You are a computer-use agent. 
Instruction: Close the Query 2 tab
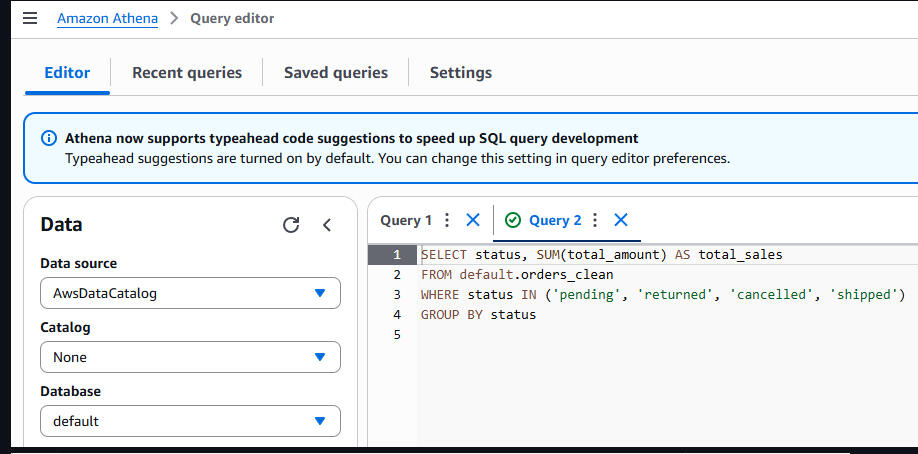point(621,220)
